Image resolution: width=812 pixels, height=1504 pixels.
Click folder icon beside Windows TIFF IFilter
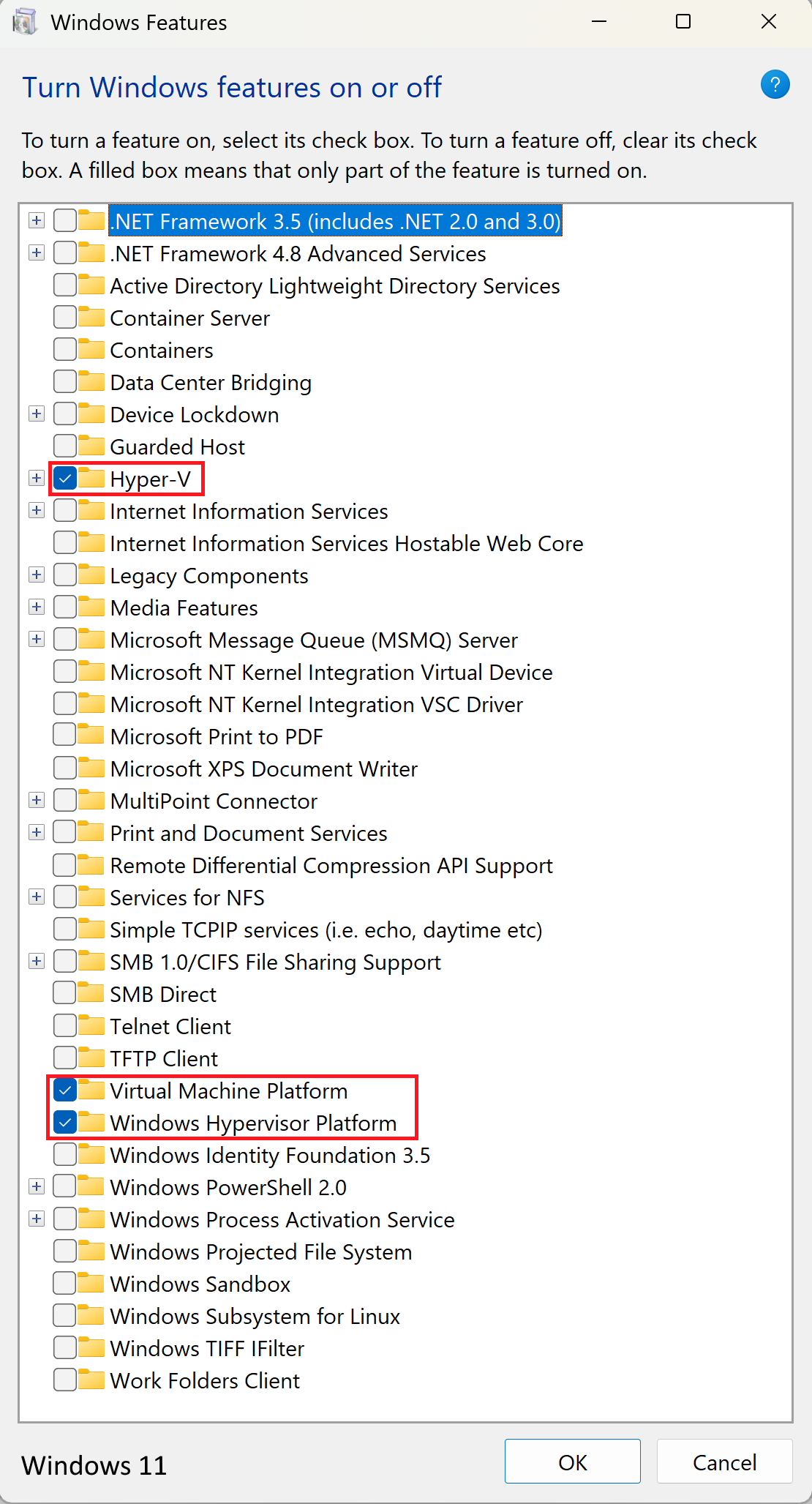(91, 1347)
